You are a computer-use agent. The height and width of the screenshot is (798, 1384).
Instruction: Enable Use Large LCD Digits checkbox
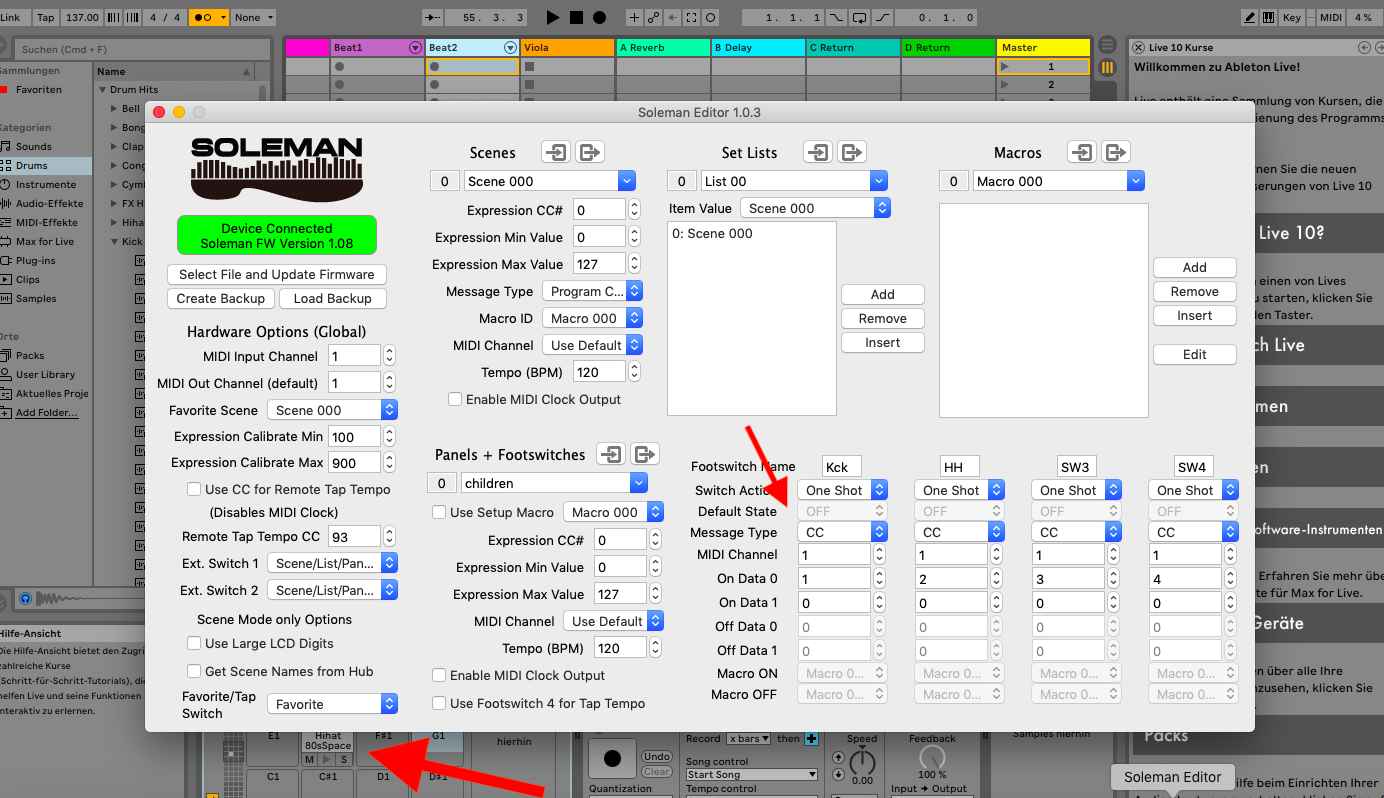[x=194, y=643]
